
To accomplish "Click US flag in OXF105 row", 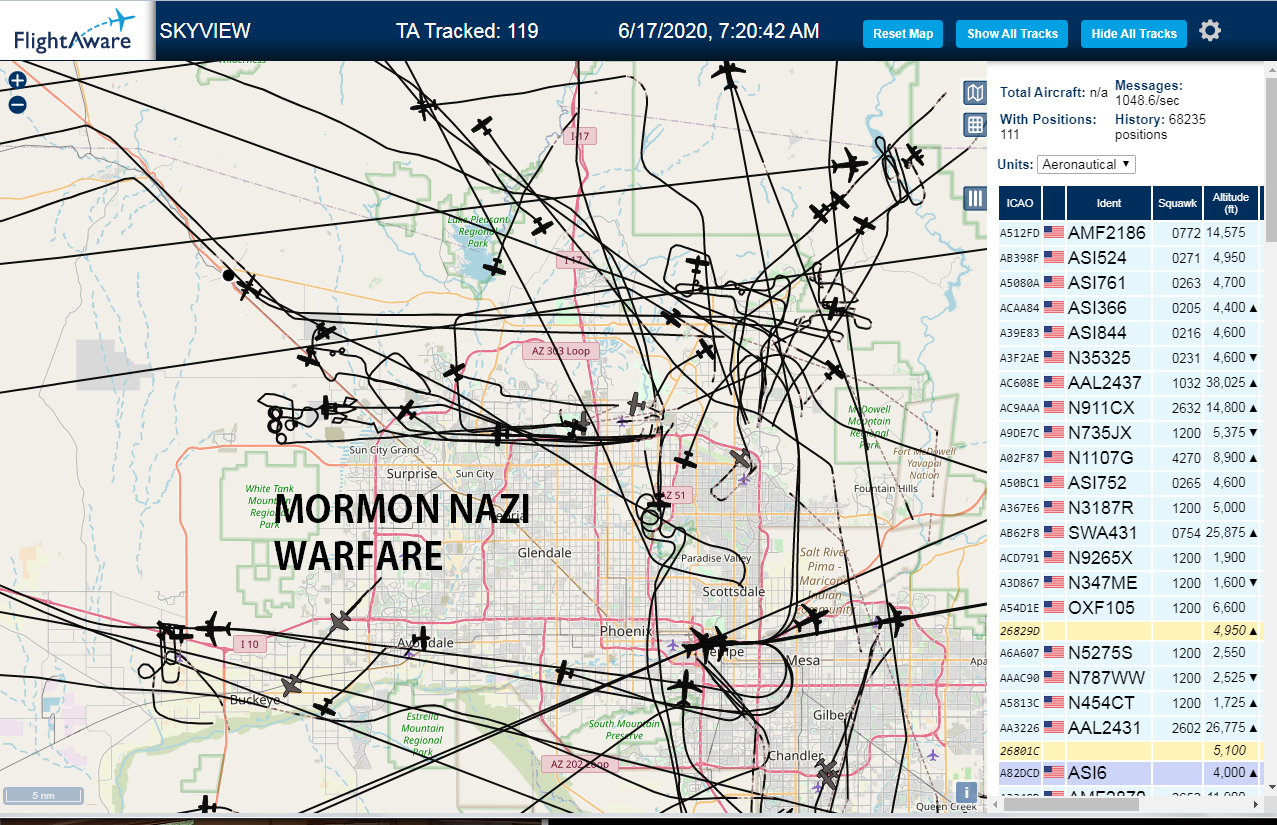I will click(1054, 608).
